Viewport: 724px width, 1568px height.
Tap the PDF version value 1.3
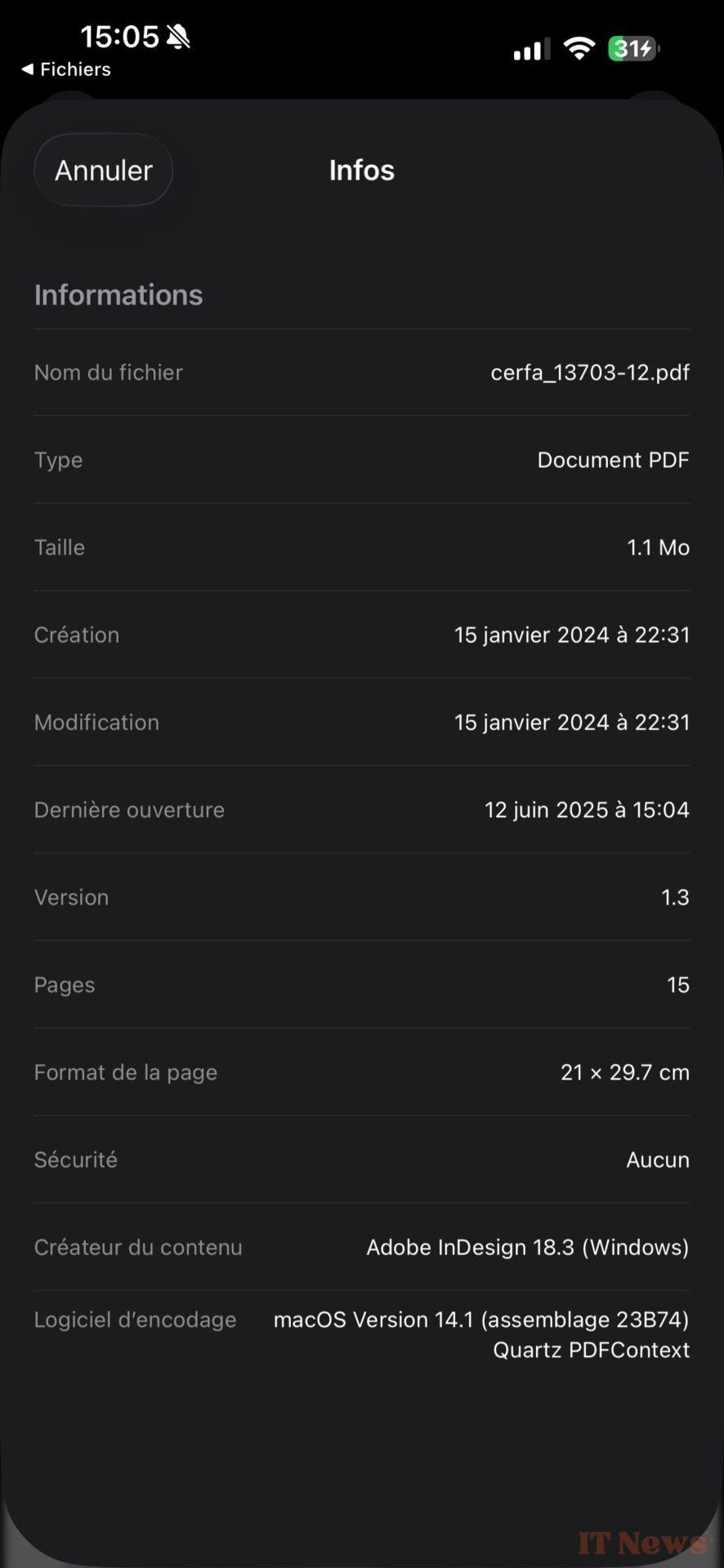point(675,897)
